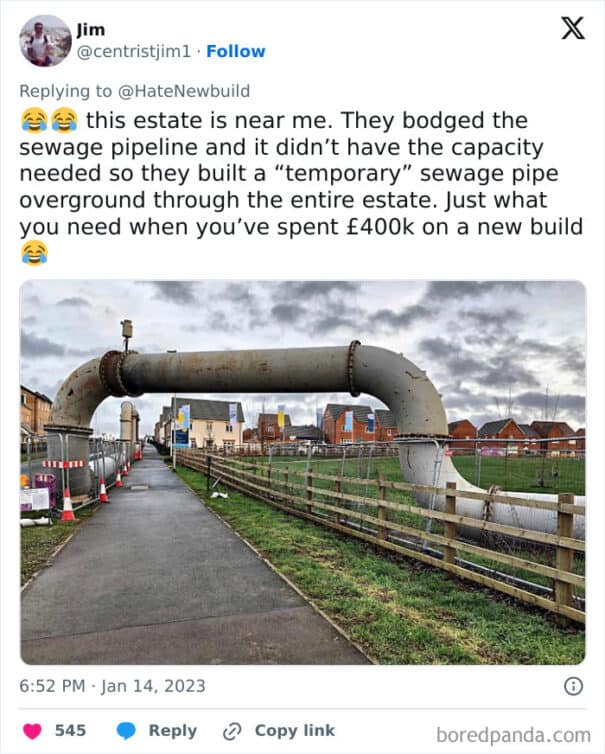Click the Replying to label
605x754 pixels.
point(65,91)
